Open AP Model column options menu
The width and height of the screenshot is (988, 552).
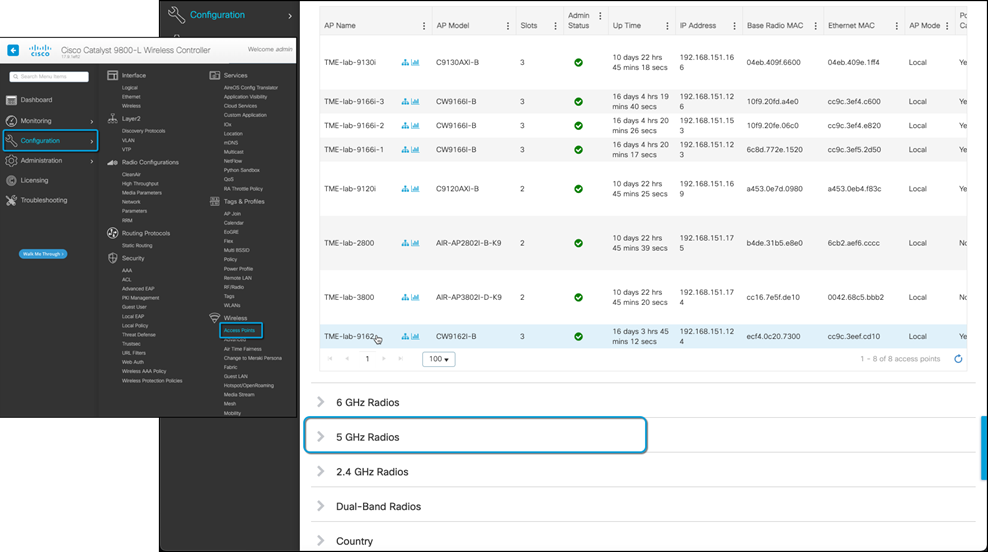[508, 26]
